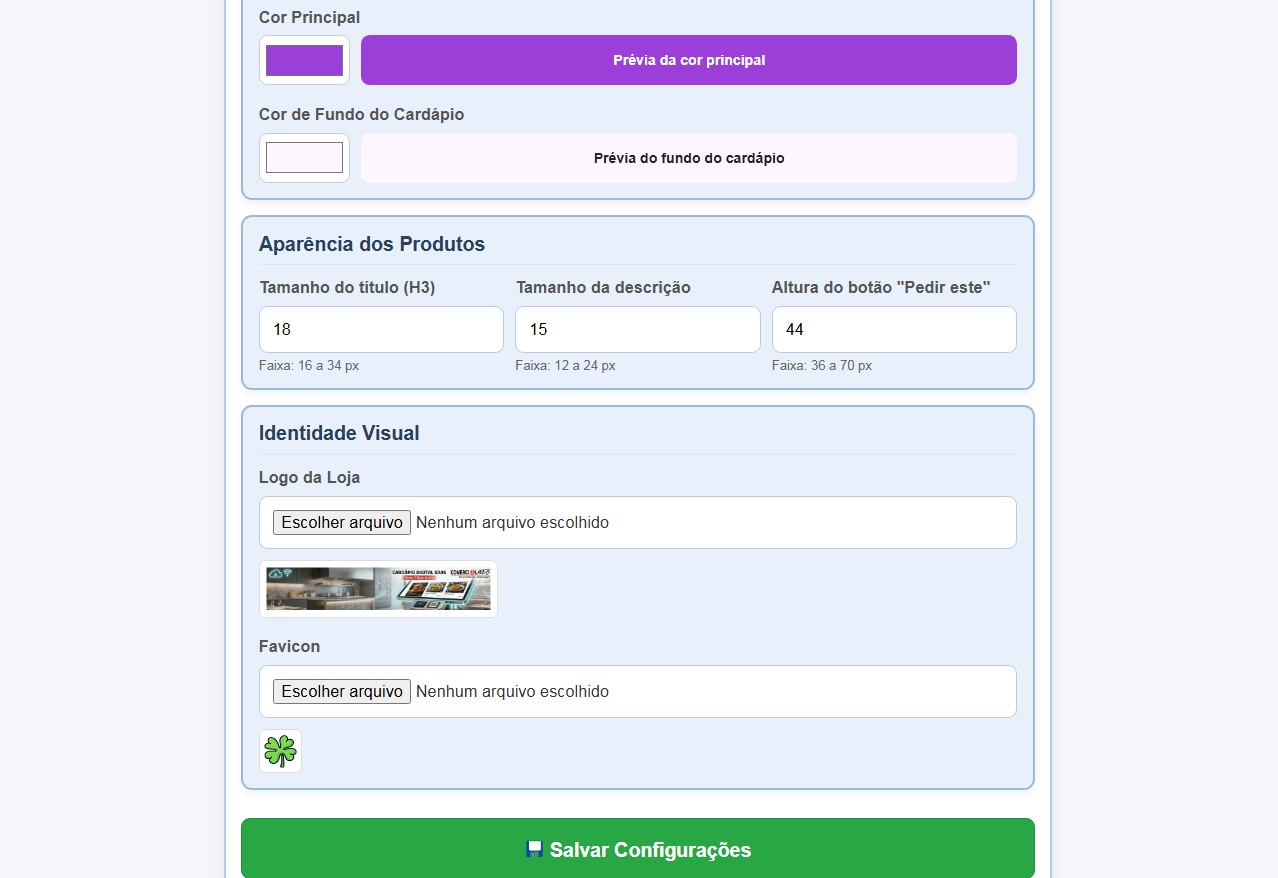Click the "Favicon" field label
Screen dimensions: 1278x878
point(289,646)
